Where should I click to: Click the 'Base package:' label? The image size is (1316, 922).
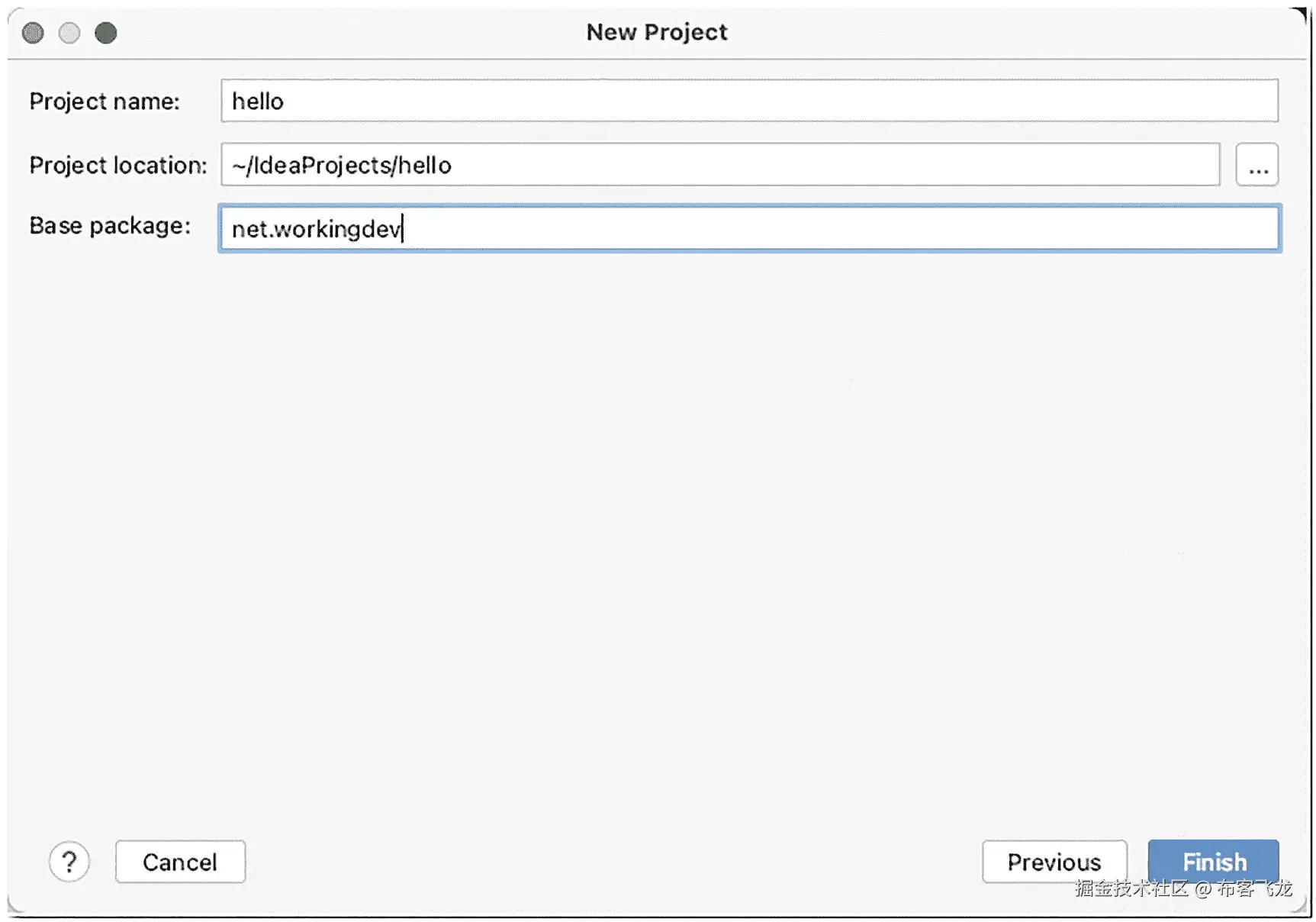coord(110,226)
